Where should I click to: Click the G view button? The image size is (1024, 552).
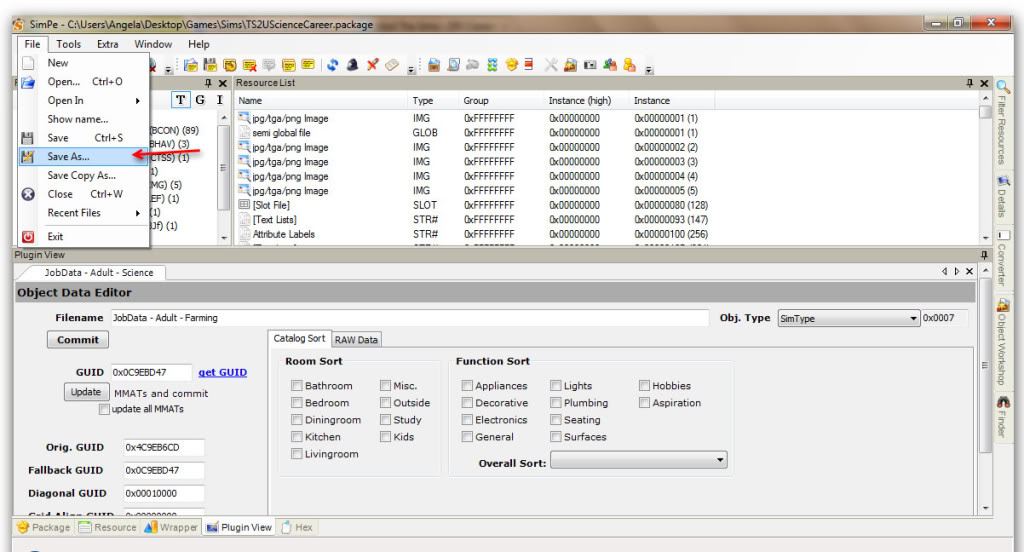[200, 100]
